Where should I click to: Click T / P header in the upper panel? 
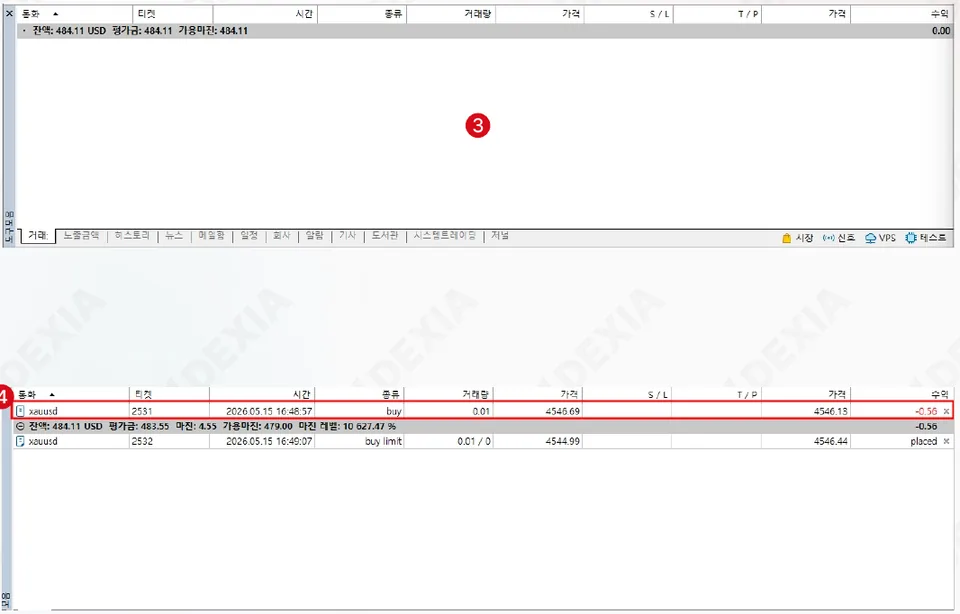718,13
